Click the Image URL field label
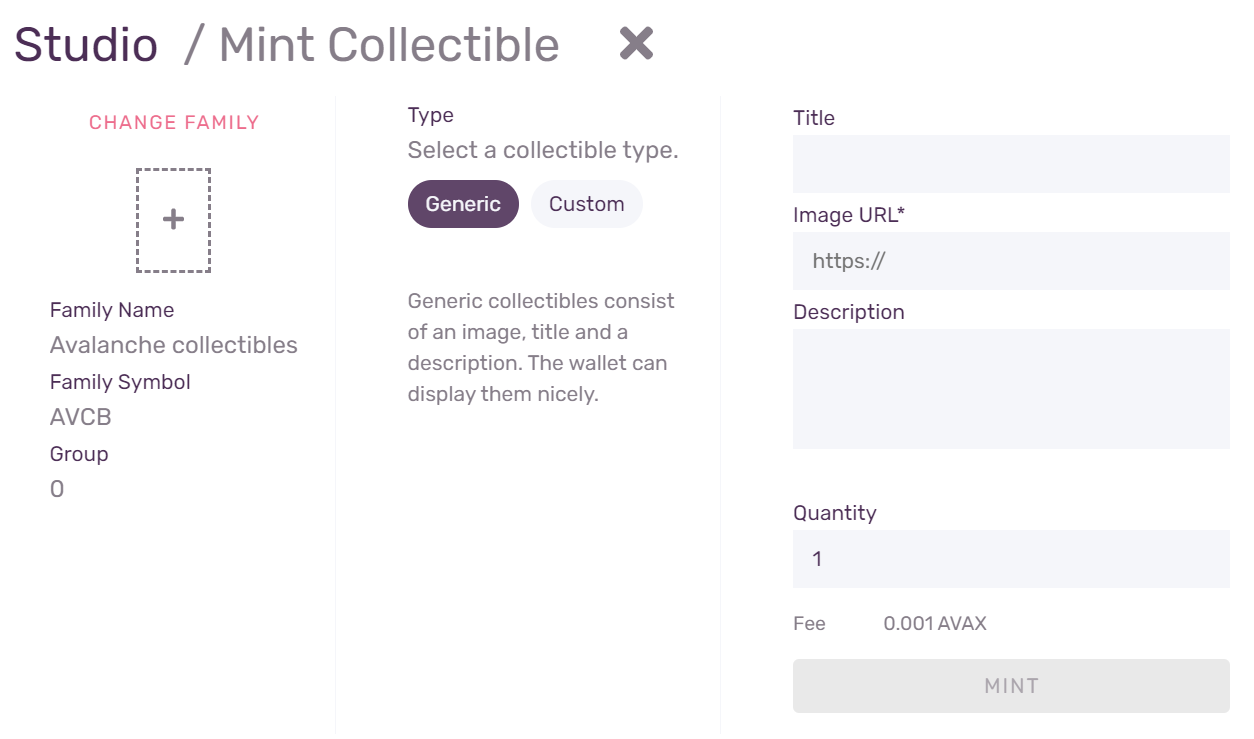This screenshot has height=739, width=1254. 848,215
